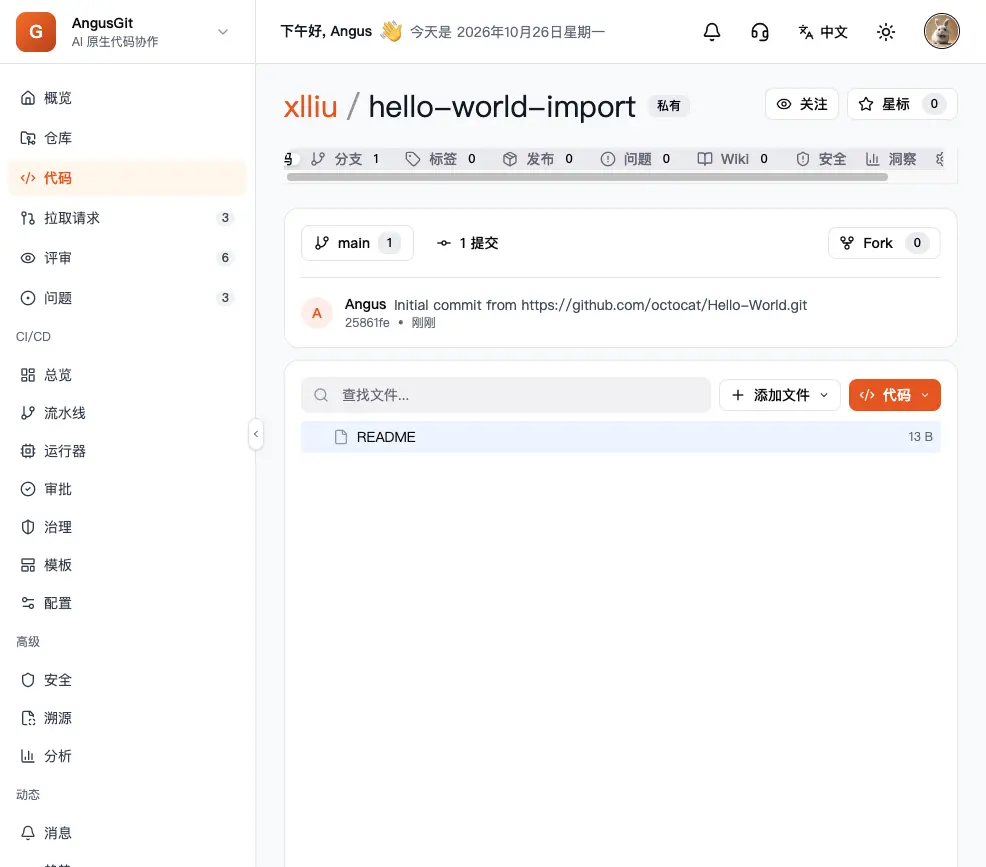Image resolution: width=986 pixels, height=867 pixels.
Task: Collapse the sidebar with arrow handle
Action: [255, 434]
